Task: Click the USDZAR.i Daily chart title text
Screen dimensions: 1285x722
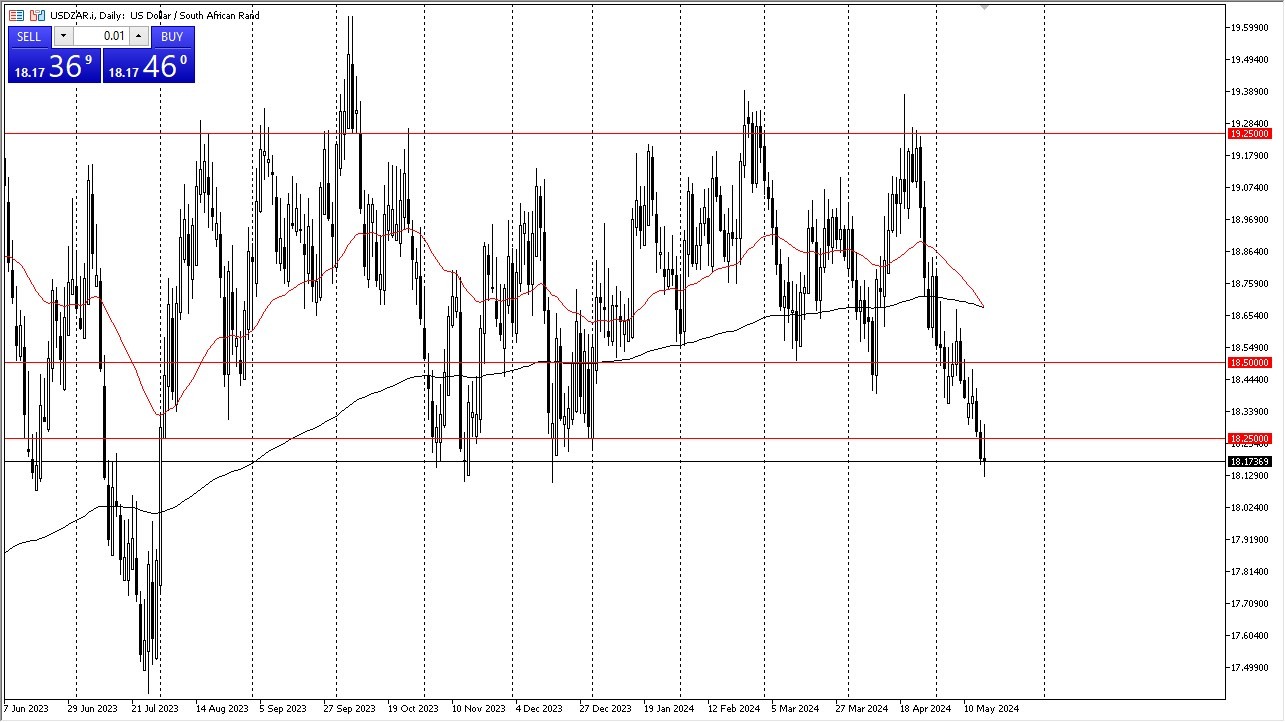Action: [155, 16]
